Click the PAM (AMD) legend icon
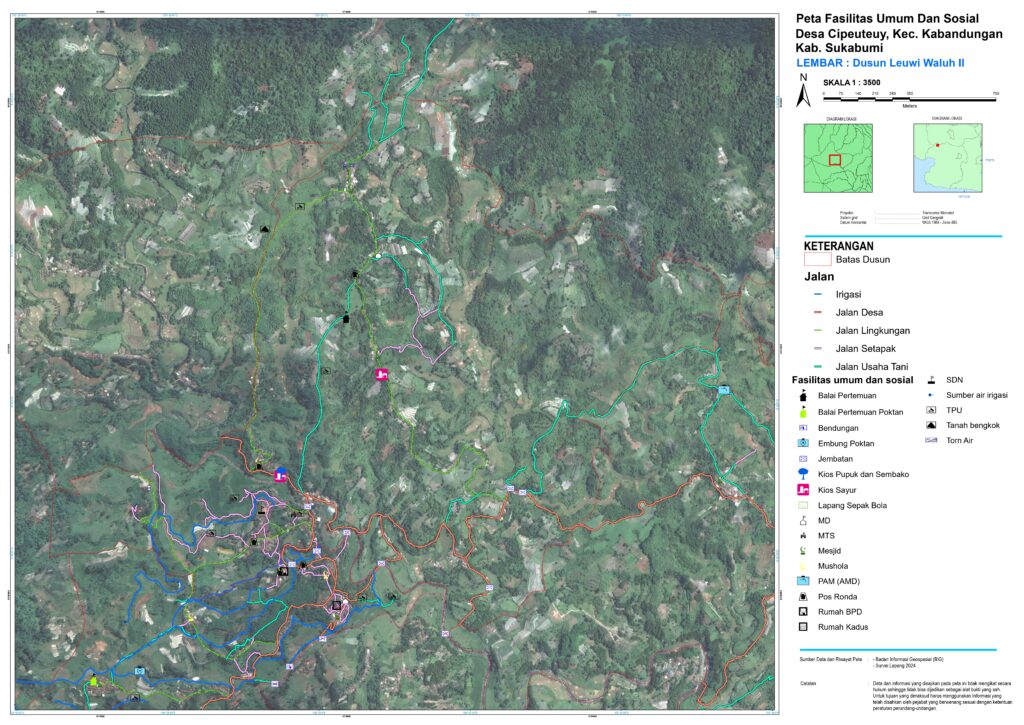 [x=803, y=581]
